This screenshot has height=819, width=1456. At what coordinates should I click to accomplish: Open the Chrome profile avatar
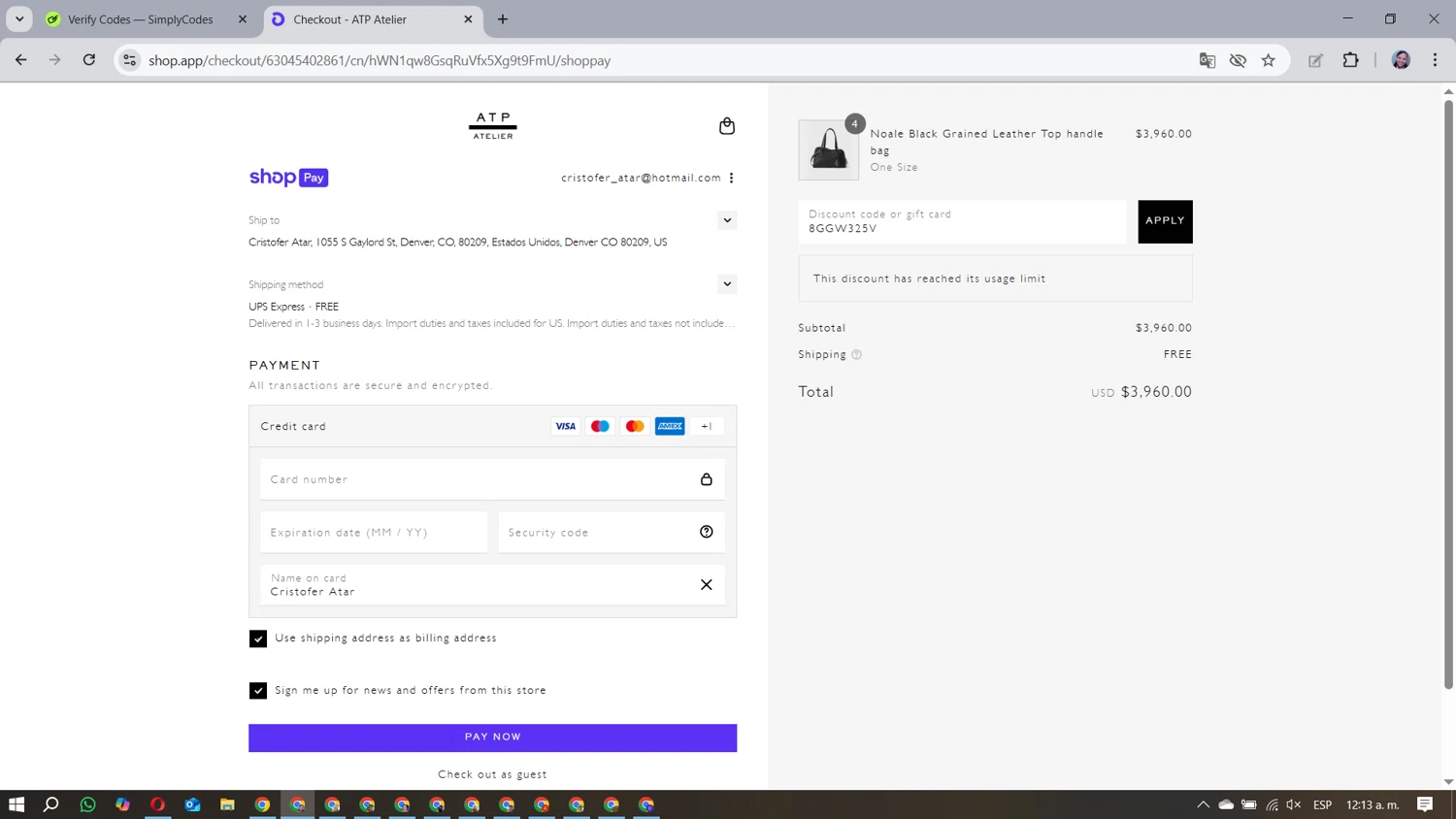pyautogui.click(x=1401, y=60)
